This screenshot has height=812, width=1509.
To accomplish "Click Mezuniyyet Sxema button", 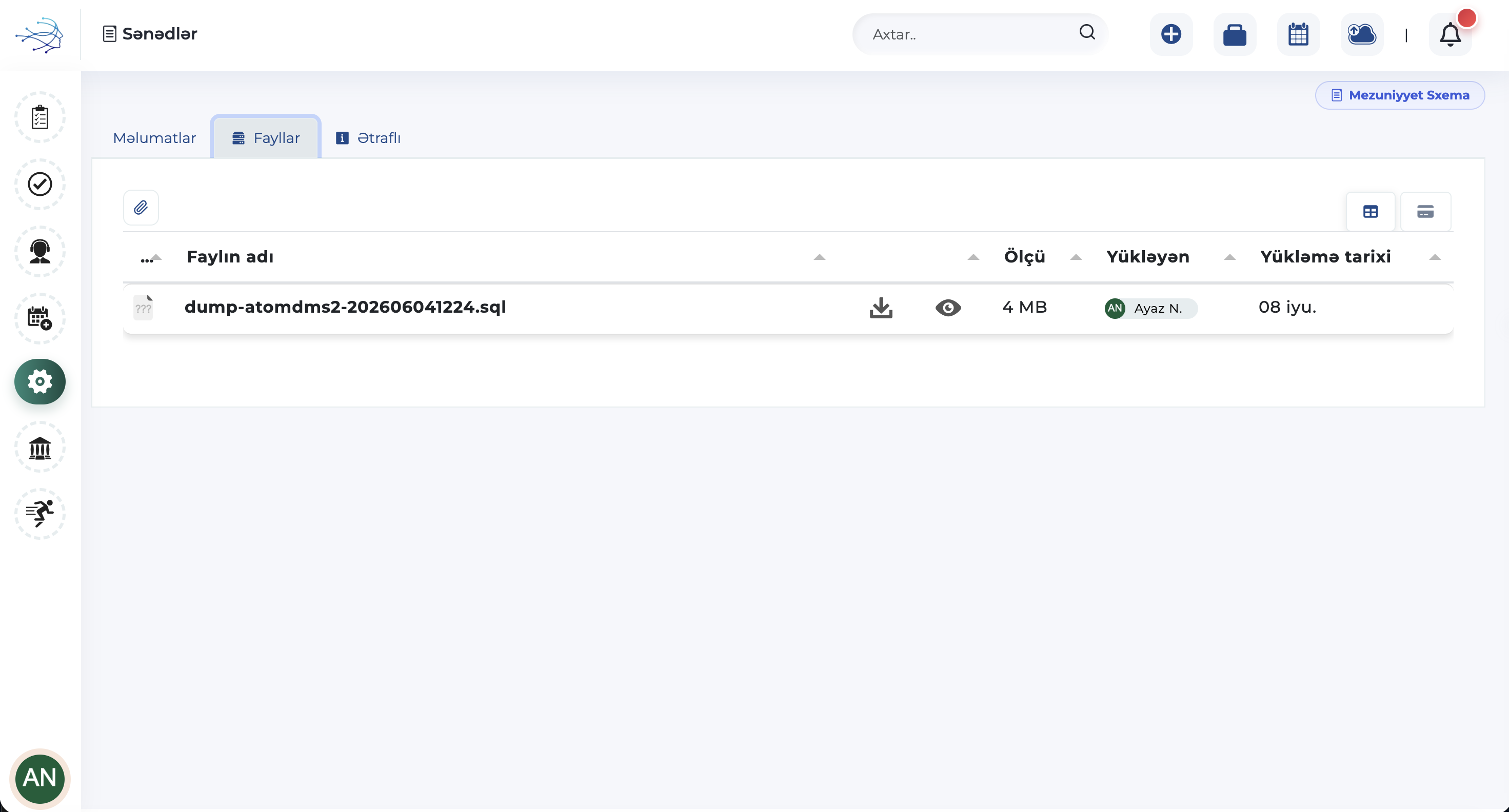I will pos(1399,95).
